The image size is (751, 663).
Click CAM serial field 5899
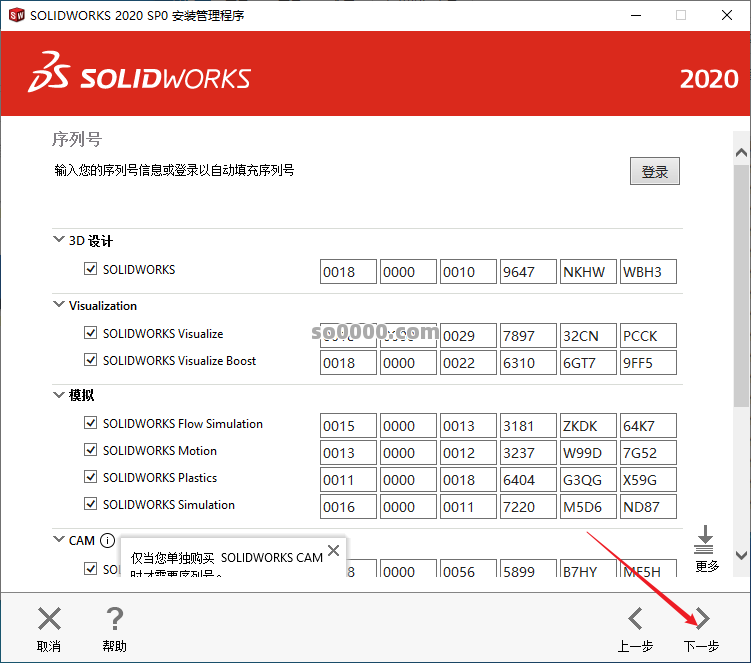pos(528,569)
